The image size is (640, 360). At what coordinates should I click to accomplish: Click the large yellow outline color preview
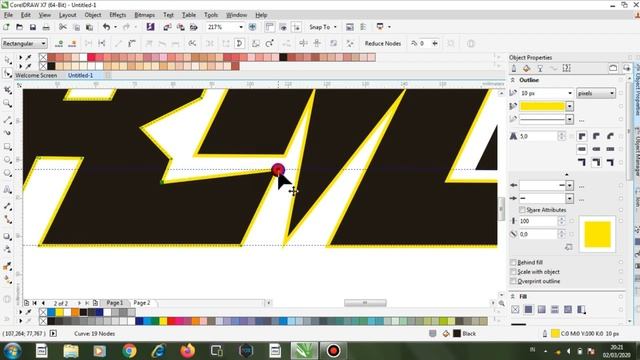point(597,234)
